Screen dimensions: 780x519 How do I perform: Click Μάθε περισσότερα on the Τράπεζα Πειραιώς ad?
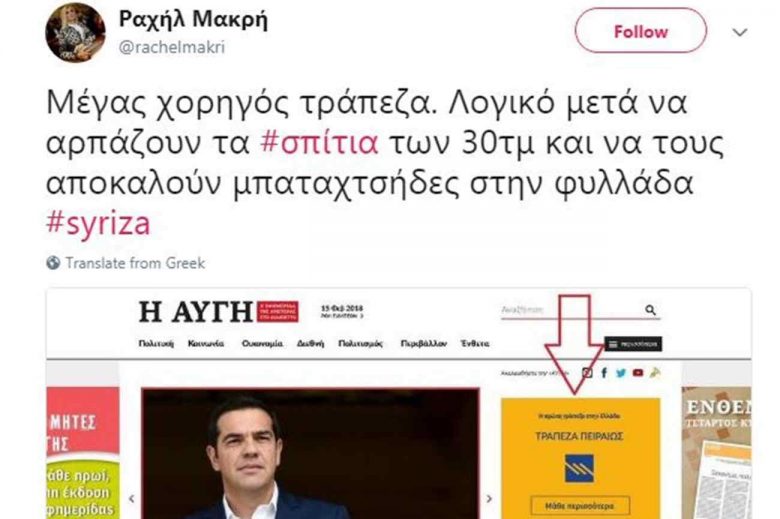[x=580, y=506]
